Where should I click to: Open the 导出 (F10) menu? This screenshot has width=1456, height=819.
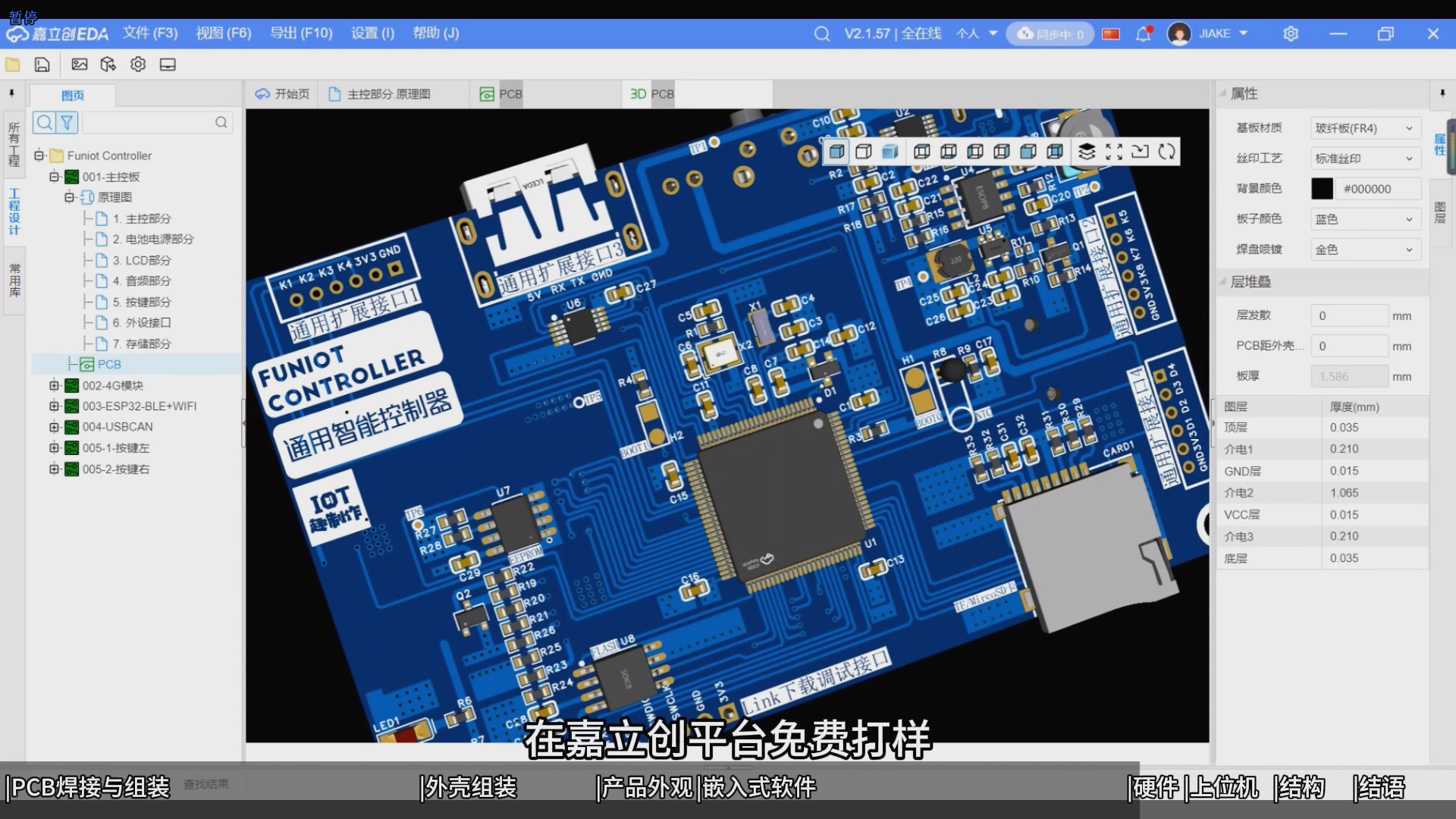tap(301, 33)
